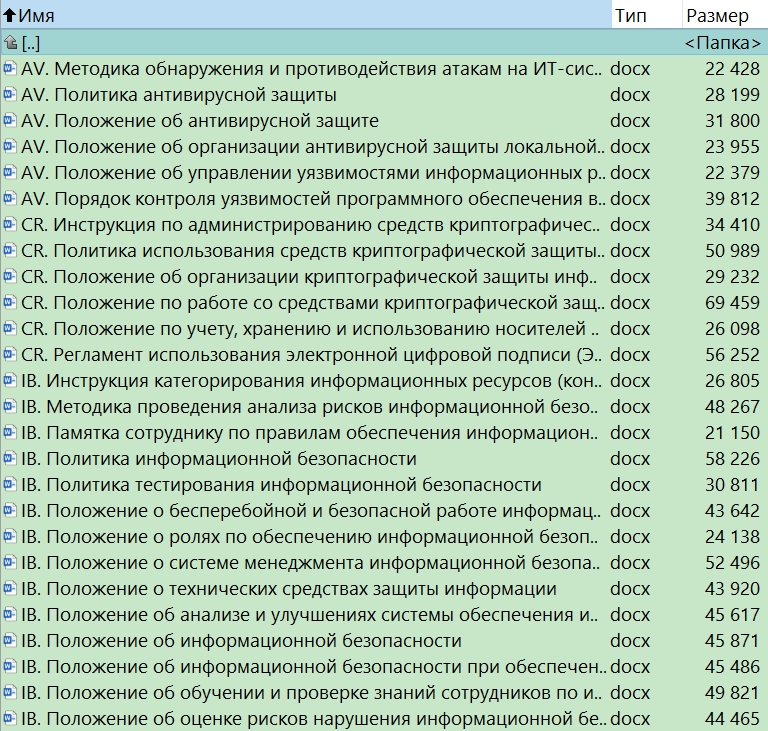
Task: Select IB. Положение об оценке рисков нарушения
Action: (384, 718)
